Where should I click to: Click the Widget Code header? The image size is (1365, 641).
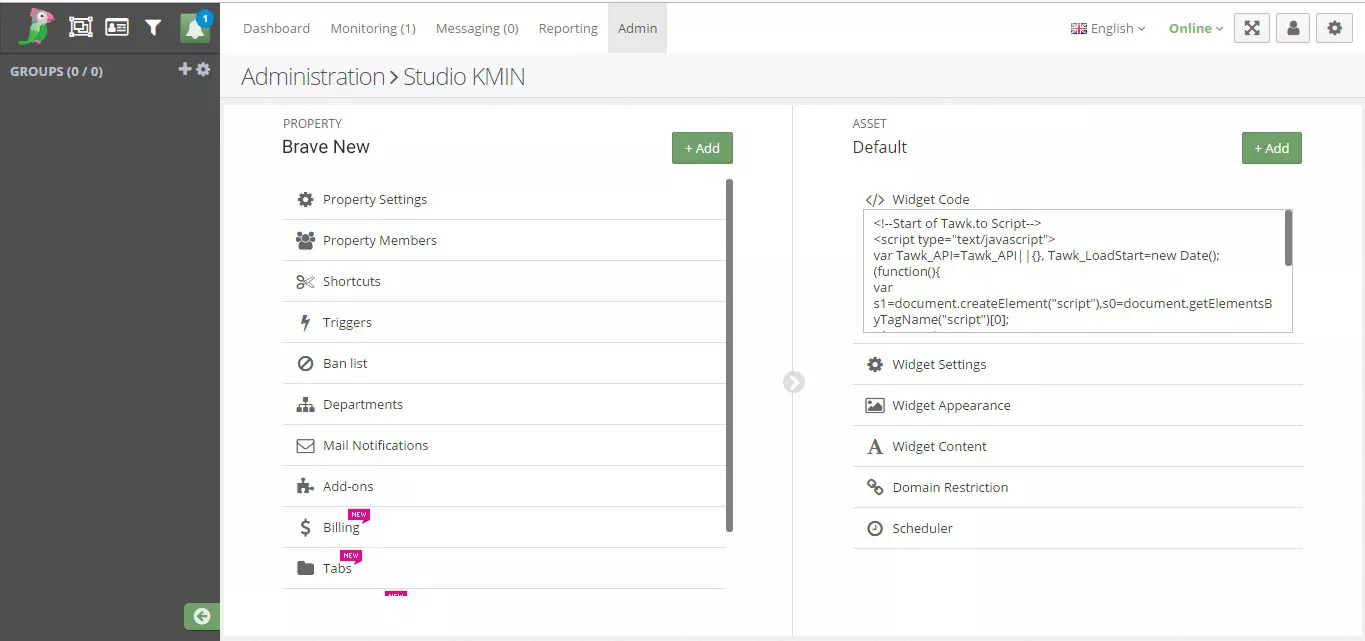pos(918,199)
